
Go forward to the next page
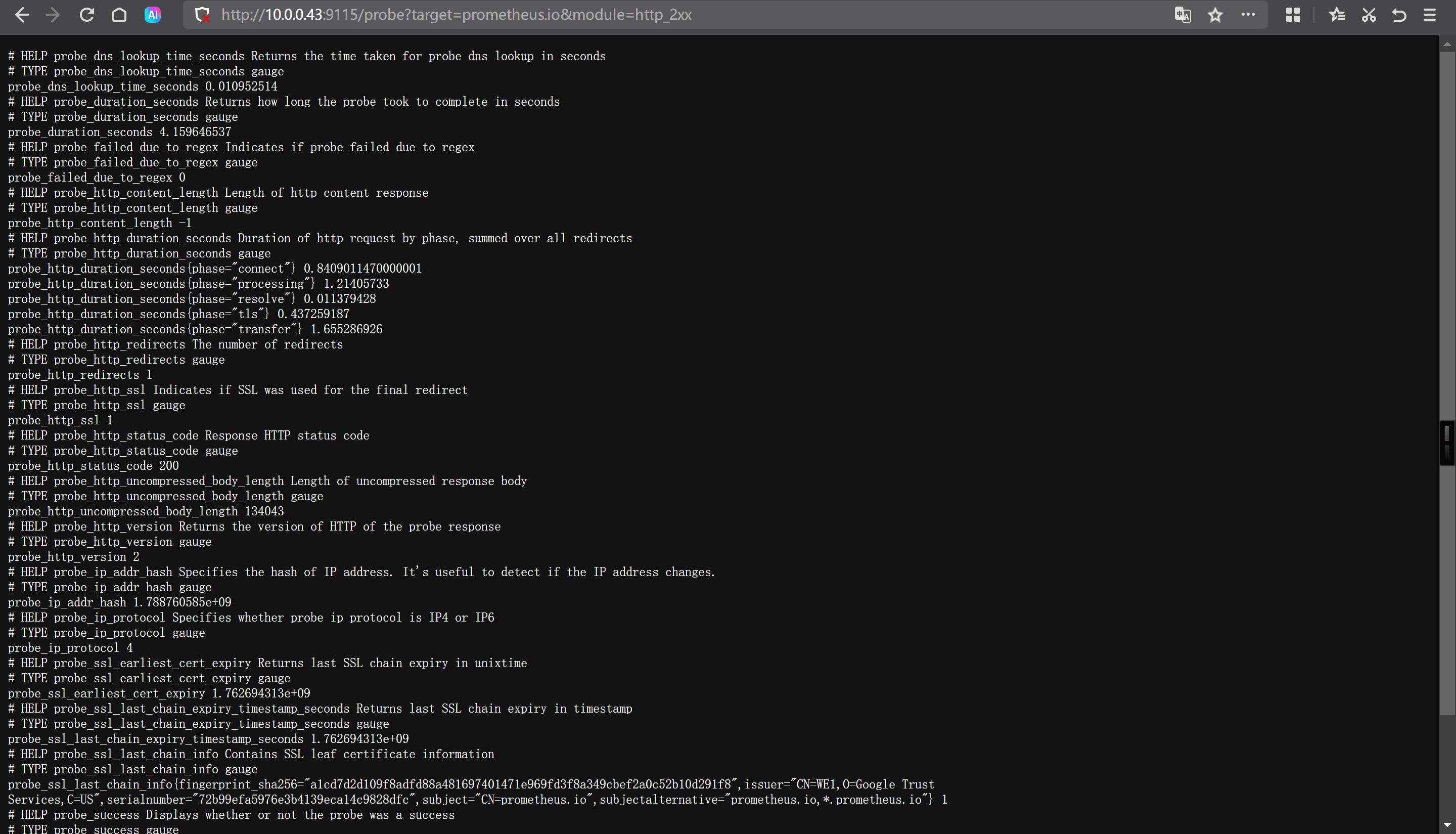coord(53,15)
